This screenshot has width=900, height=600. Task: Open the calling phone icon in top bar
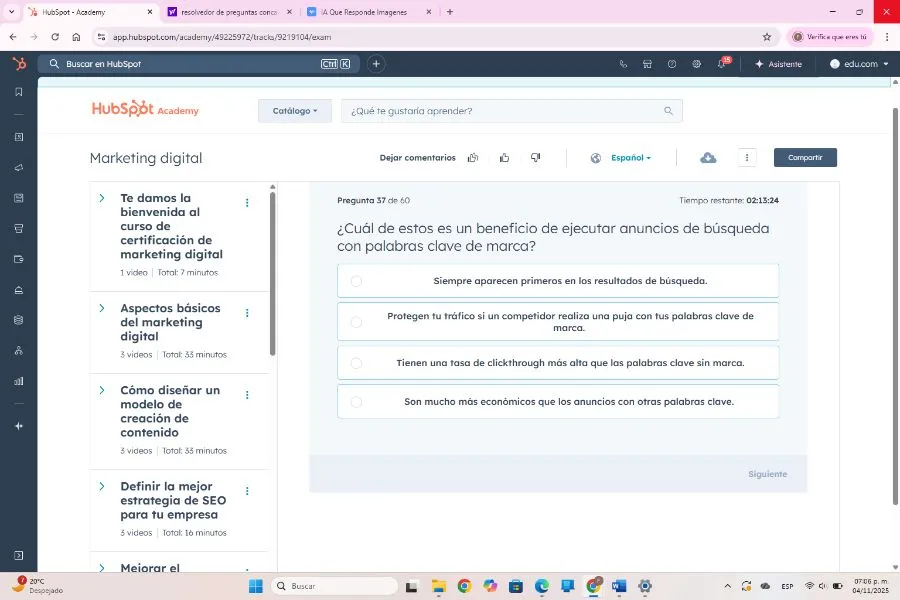622,63
